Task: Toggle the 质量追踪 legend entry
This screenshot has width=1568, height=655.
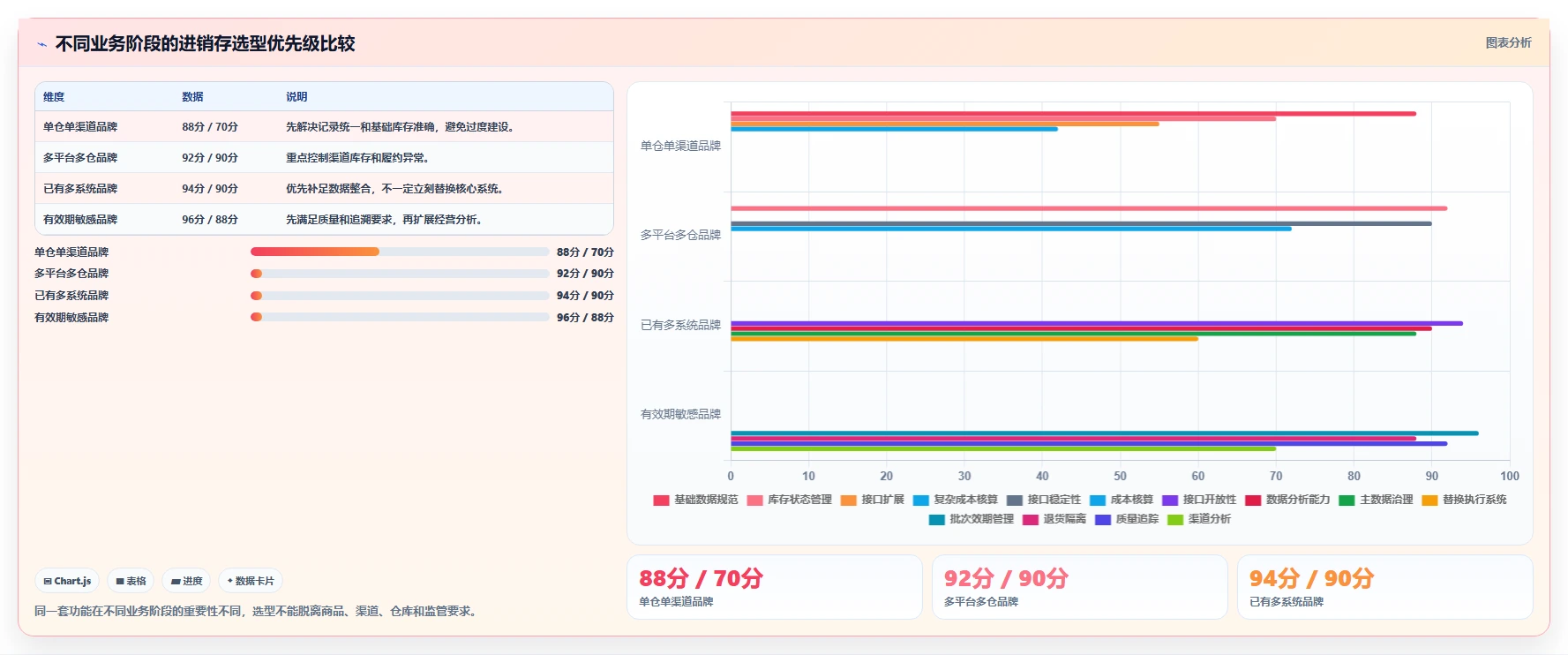Action: (x=1126, y=519)
